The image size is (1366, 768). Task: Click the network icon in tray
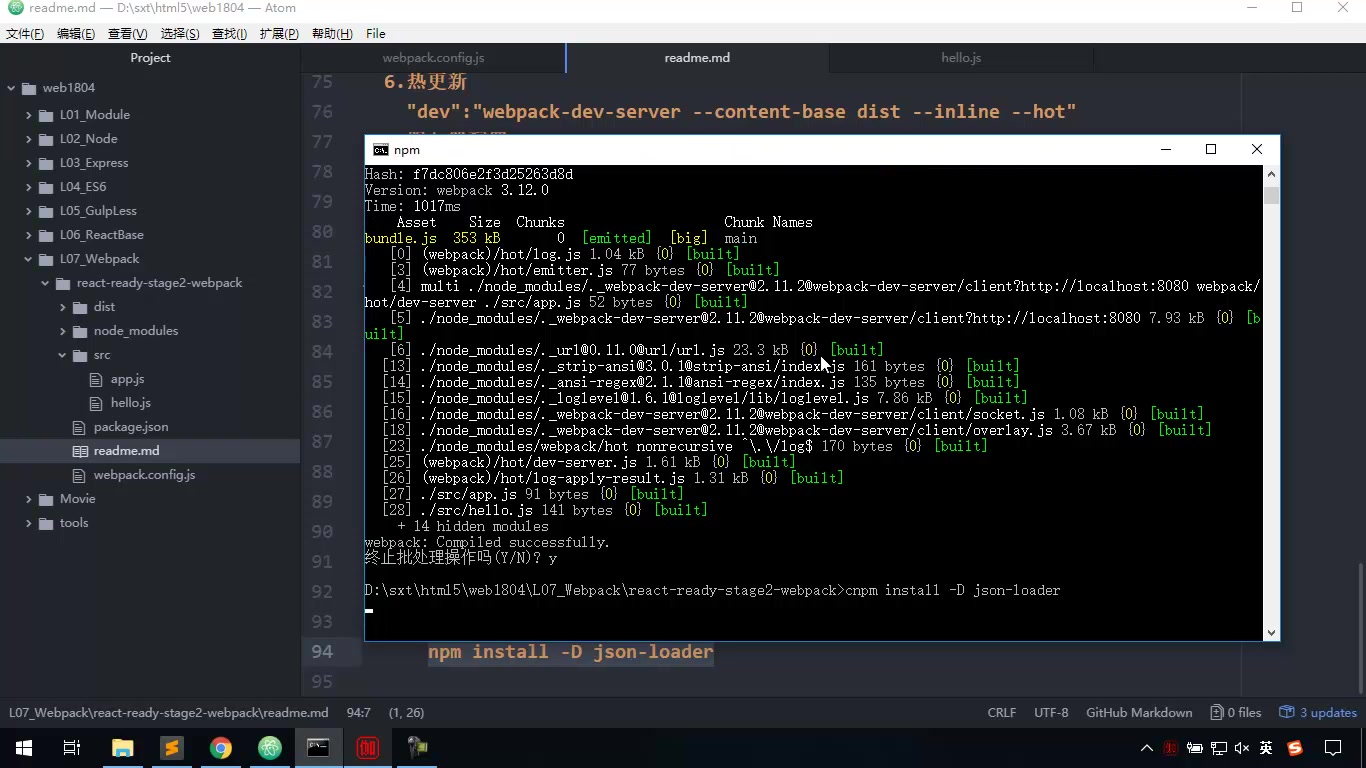click(1219, 748)
